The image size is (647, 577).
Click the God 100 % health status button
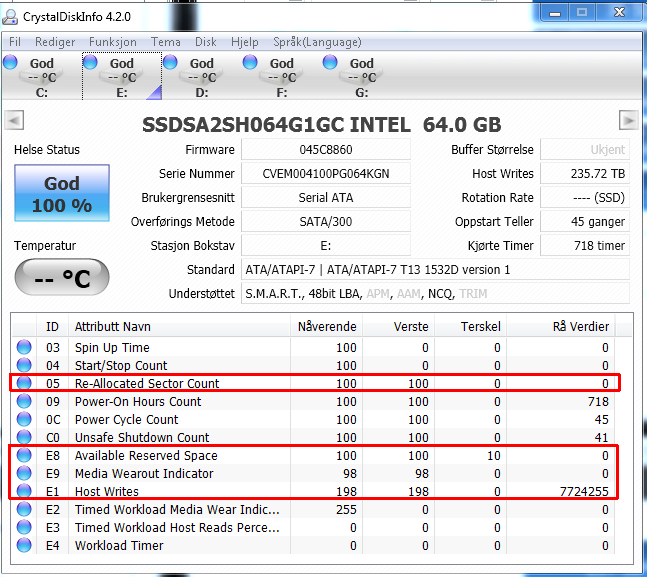point(62,193)
